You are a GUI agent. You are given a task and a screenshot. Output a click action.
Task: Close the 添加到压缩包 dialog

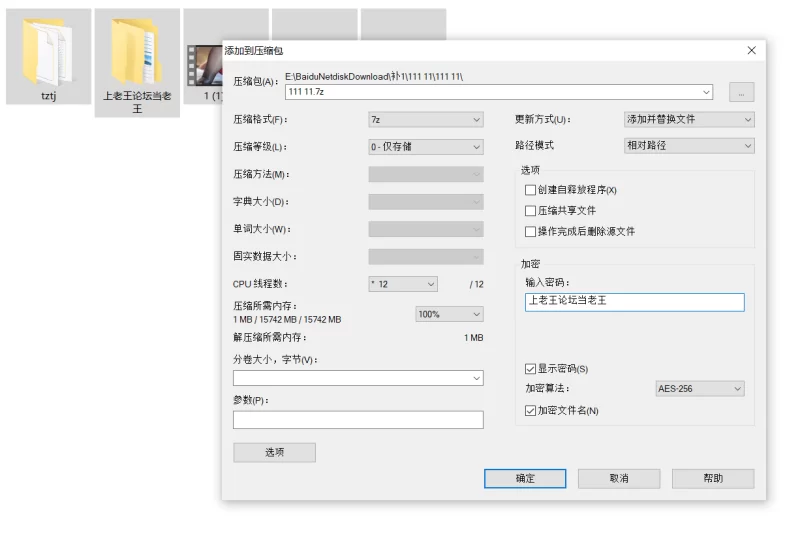752,51
